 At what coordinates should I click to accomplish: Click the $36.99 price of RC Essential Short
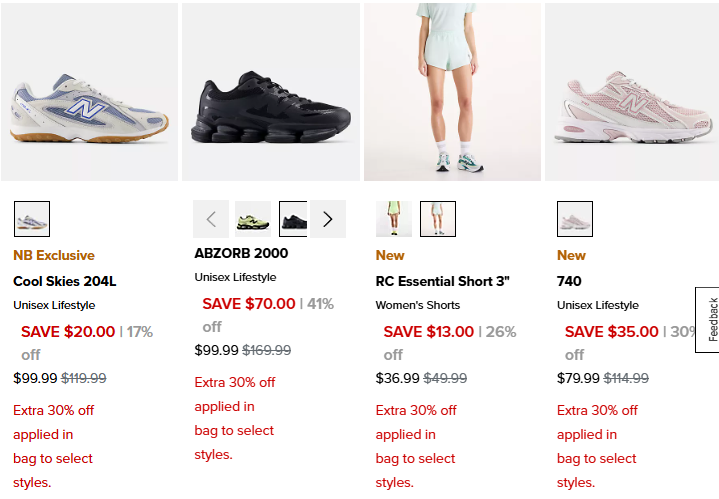click(398, 378)
